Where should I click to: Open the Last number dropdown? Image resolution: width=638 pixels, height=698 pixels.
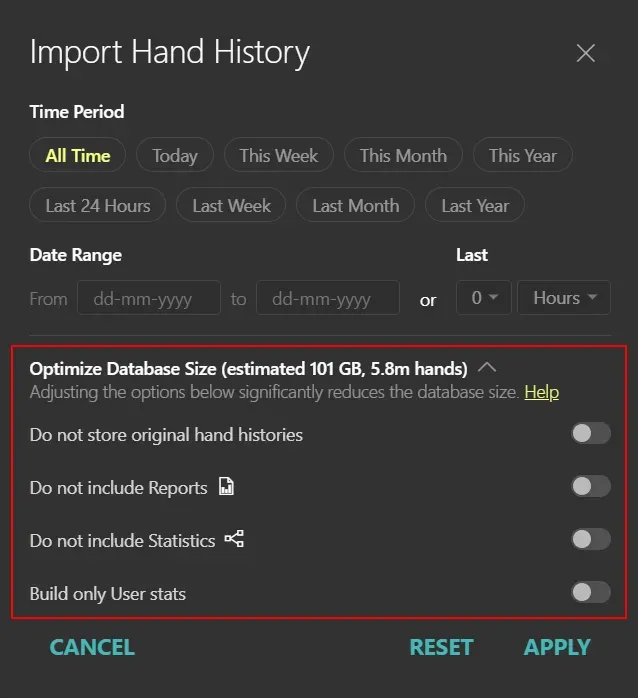484,298
